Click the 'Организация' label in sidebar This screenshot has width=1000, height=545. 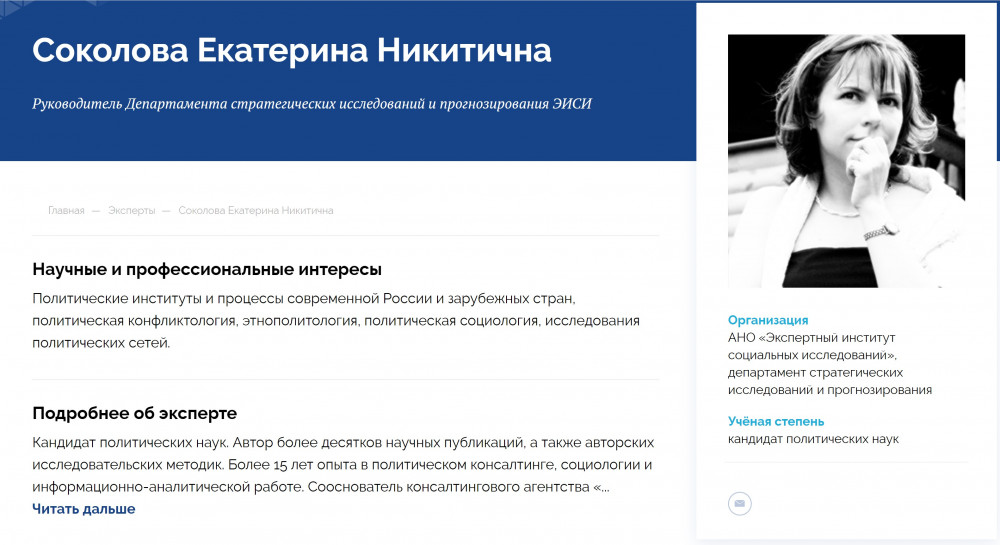coord(768,320)
